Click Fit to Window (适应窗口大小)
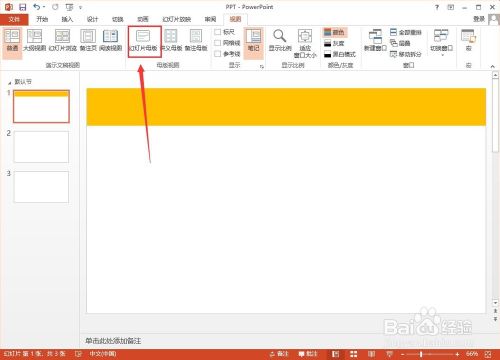This screenshot has width=500, height=360. tap(305, 43)
